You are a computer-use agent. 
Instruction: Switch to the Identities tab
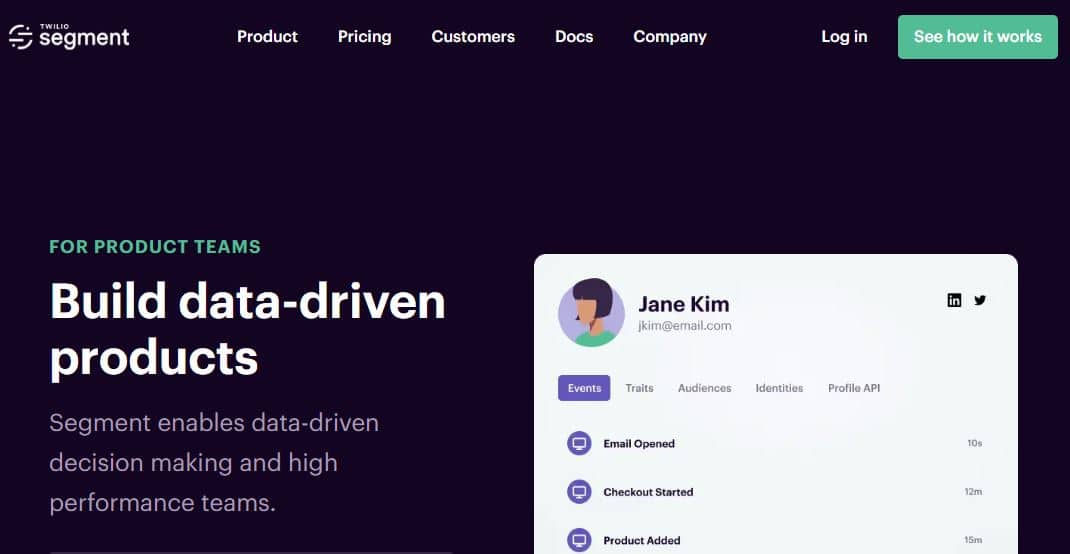click(779, 388)
